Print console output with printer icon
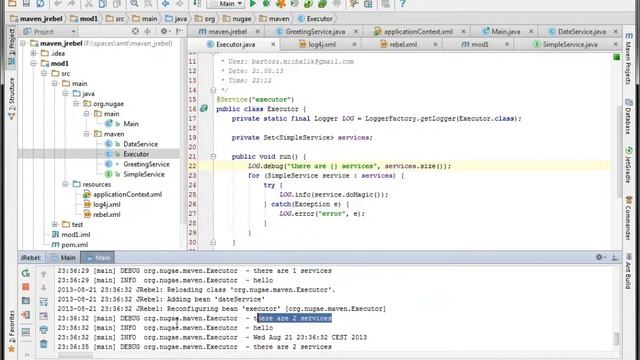Screen dimensions: 640x360 pos(44,330)
